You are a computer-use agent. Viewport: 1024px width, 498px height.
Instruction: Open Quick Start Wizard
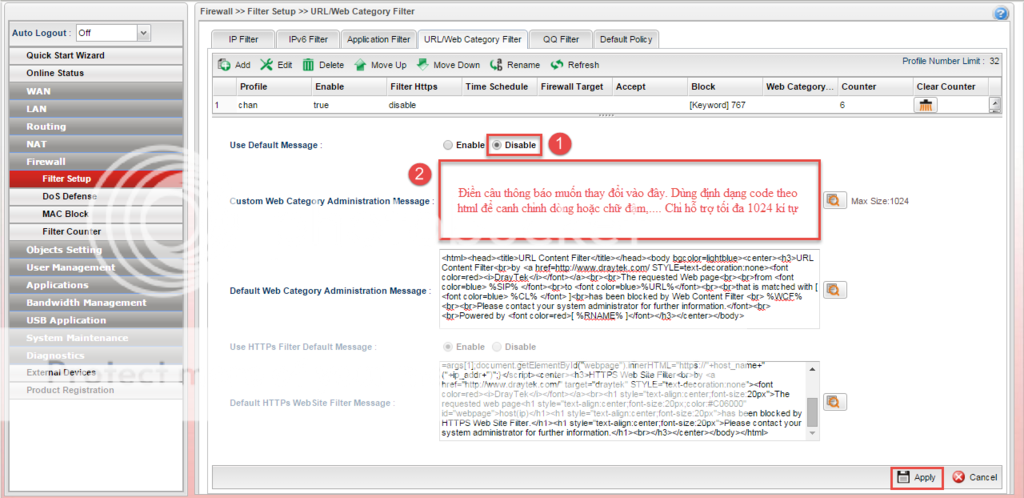96,55
